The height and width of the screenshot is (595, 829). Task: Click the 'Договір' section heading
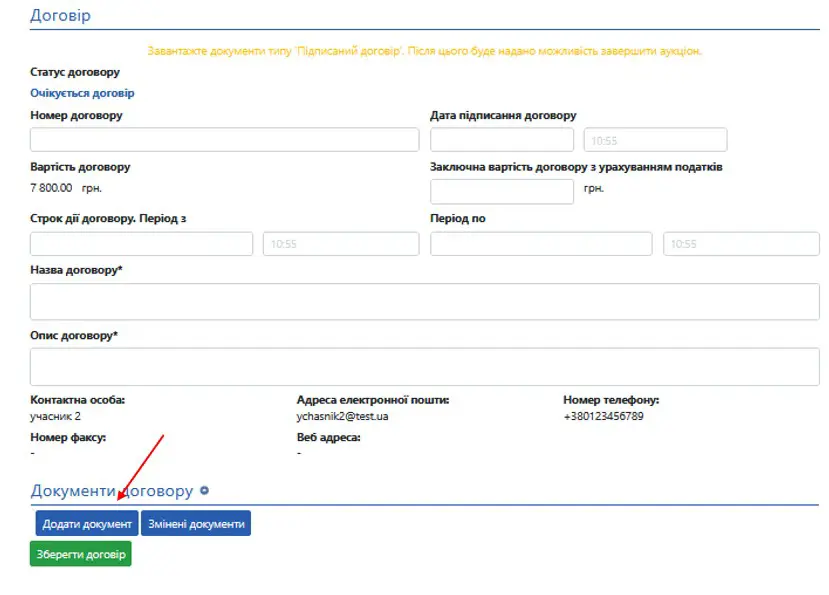pos(60,15)
